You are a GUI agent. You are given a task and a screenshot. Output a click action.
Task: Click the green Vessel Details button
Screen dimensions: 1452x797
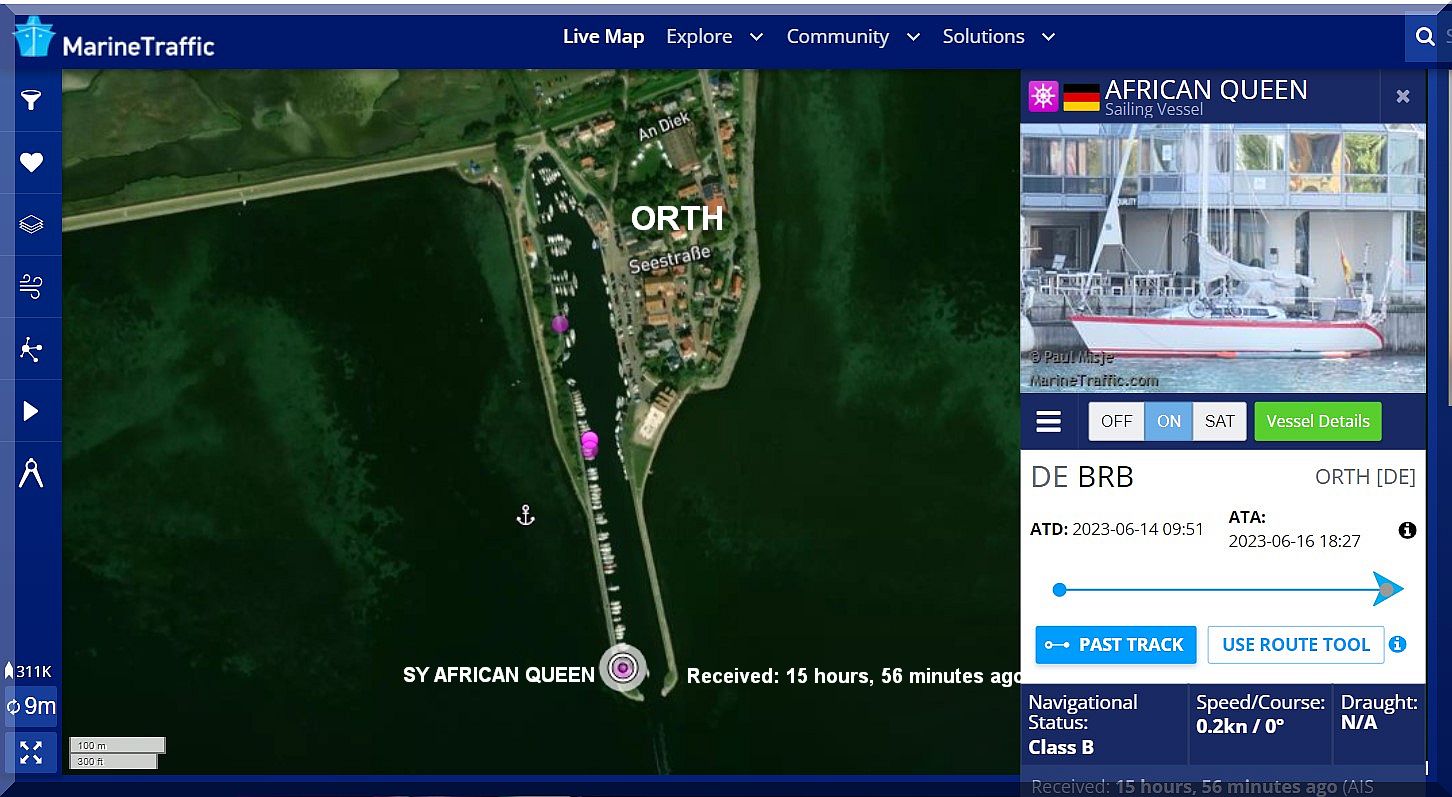tap(1317, 421)
